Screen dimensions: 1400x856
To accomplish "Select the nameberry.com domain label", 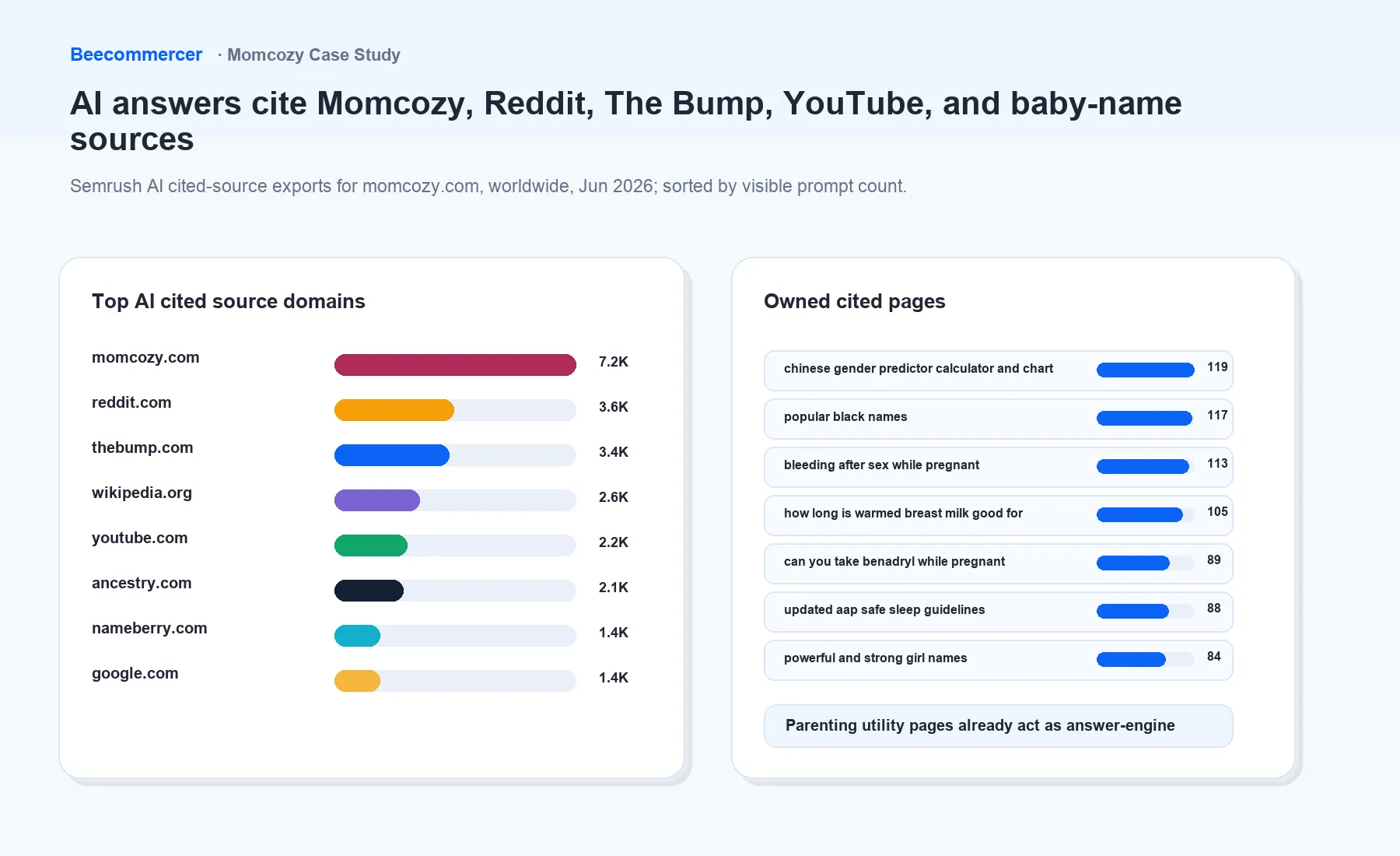I will (149, 628).
